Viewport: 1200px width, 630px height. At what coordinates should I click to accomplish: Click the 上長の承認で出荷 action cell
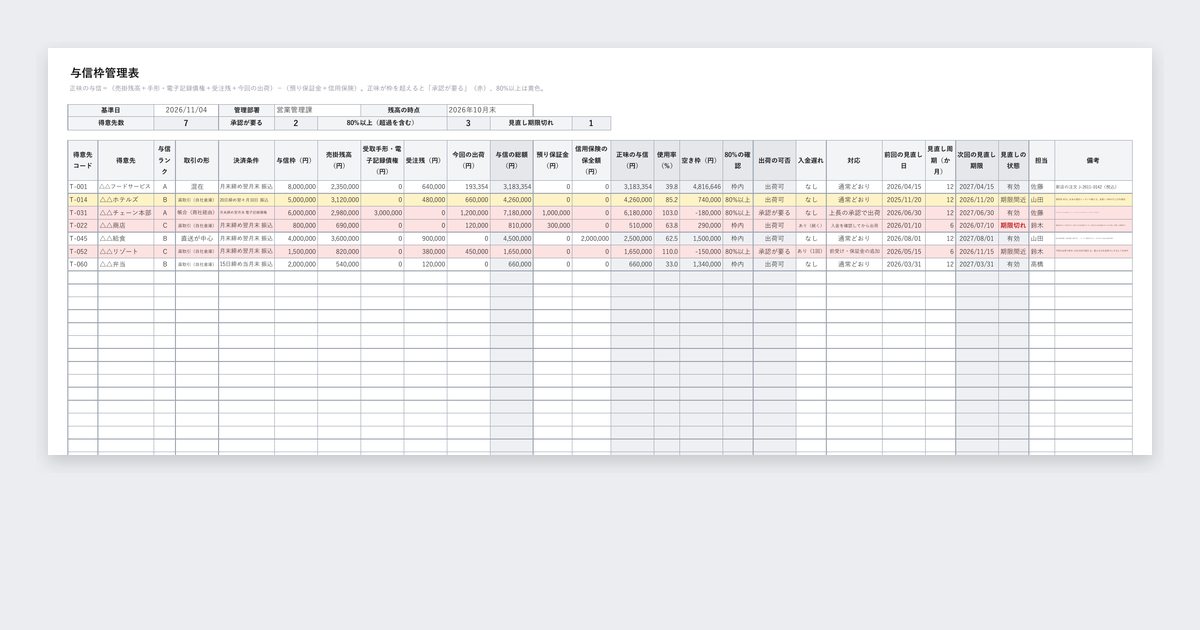[854, 213]
